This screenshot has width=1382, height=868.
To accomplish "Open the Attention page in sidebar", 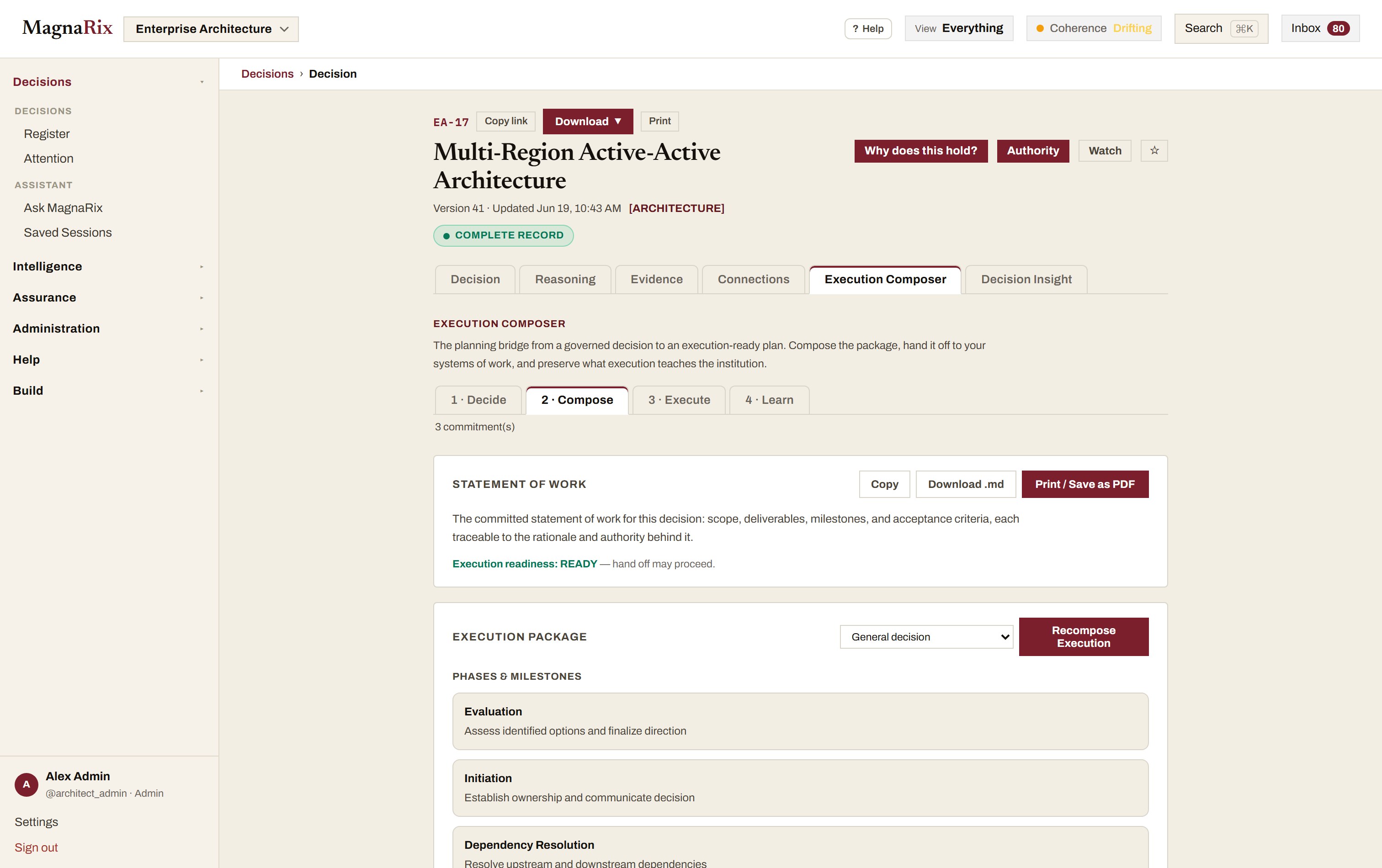I will click(x=48, y=159).
